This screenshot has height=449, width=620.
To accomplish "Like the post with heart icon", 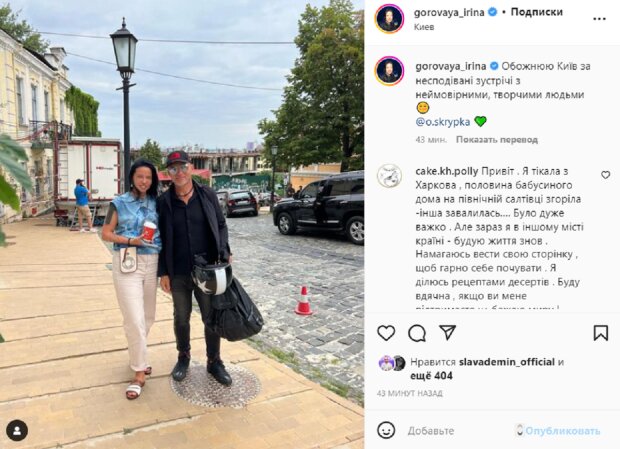I will pyautogui.click(x=386, y=333).
